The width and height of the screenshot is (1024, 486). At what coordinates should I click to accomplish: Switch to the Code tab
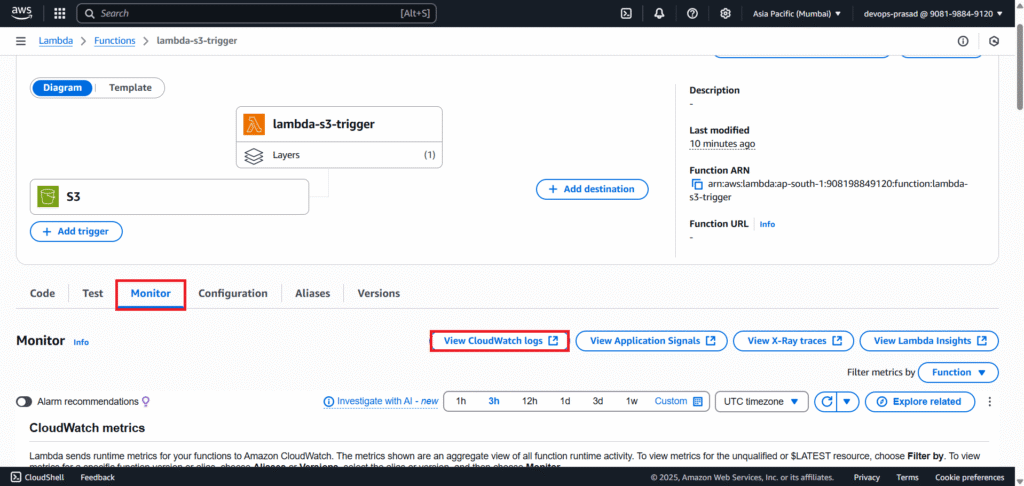pyautogui.click(x=42, y=293)
